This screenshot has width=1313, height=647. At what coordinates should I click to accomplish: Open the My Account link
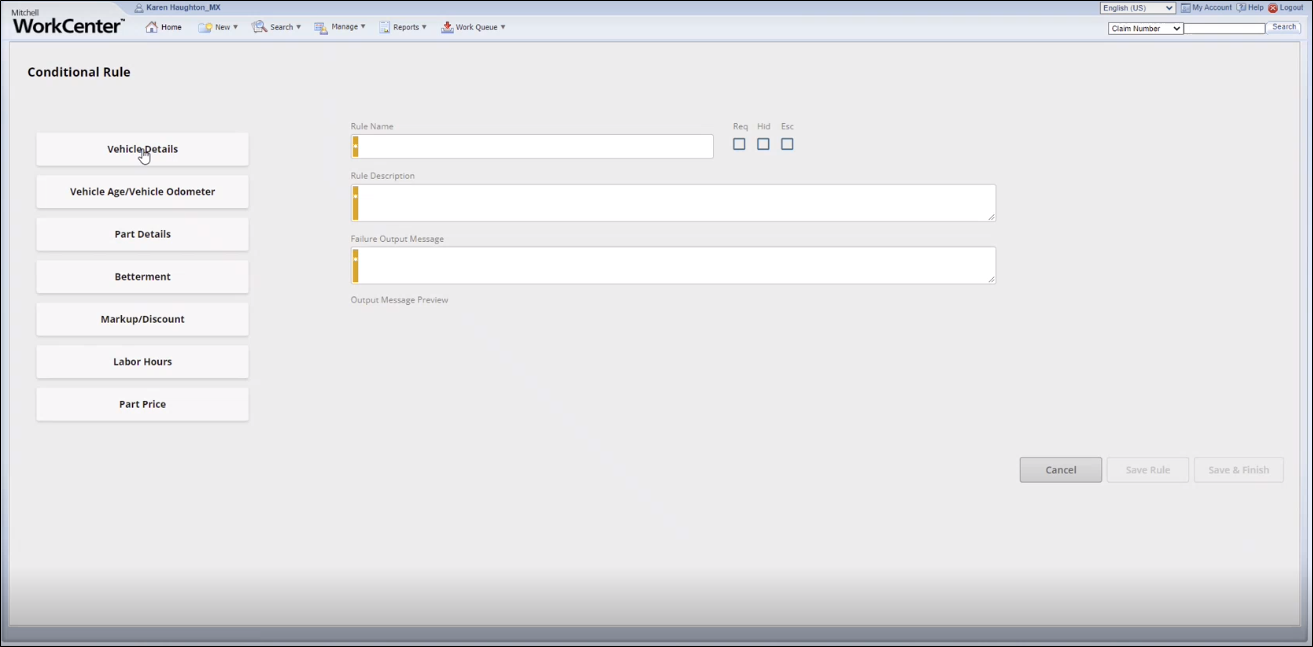tap(1211, 8)
